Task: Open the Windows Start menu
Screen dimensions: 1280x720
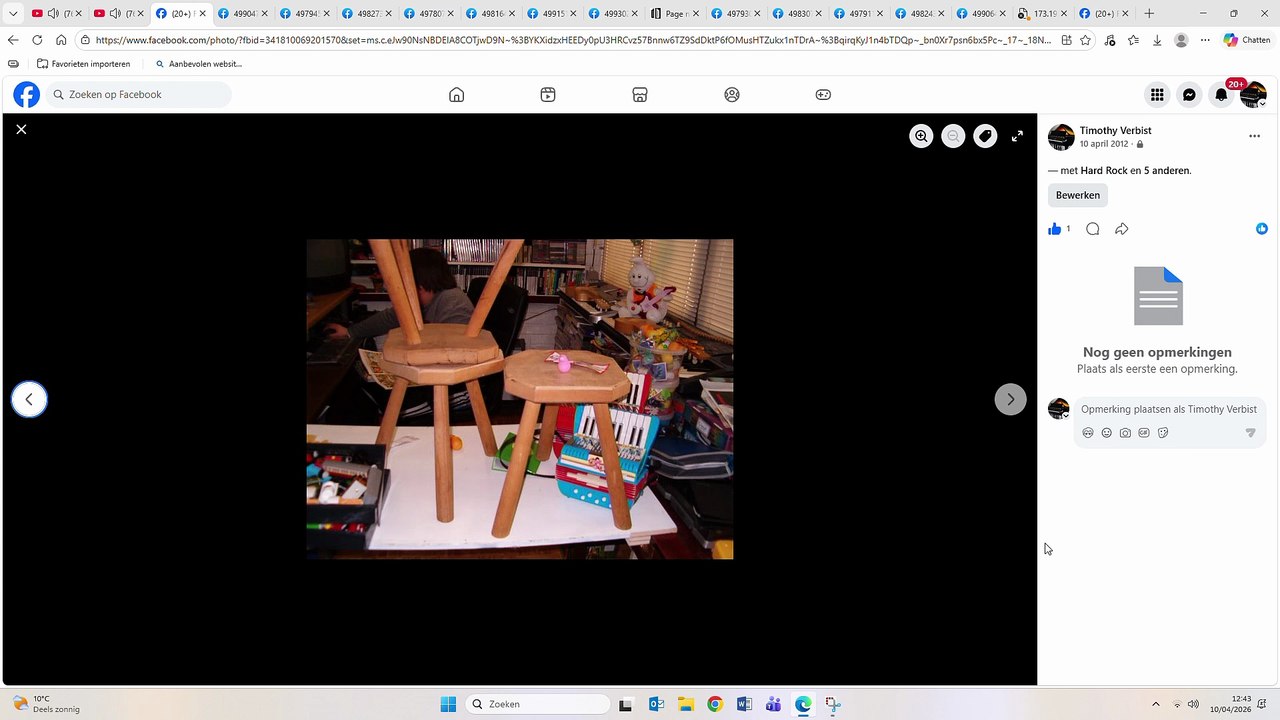Action: [x=448, y=704]
